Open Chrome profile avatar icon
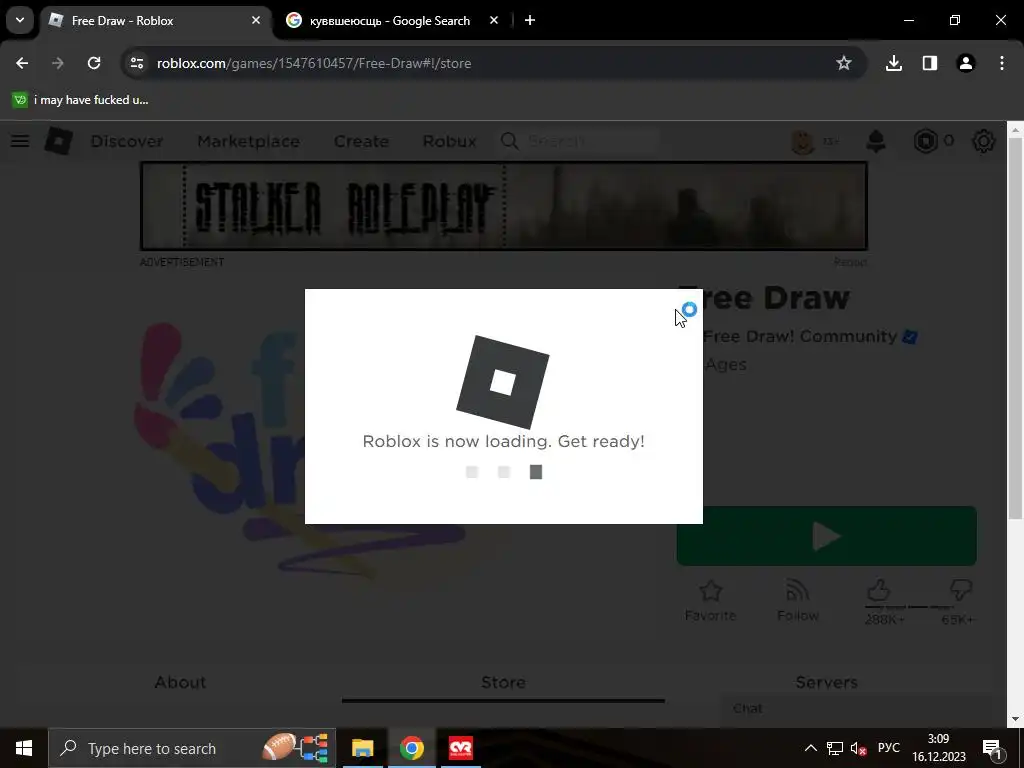The height and width of the screenshot is (768, 1024). pyautogui.click(x=966, y=63)
